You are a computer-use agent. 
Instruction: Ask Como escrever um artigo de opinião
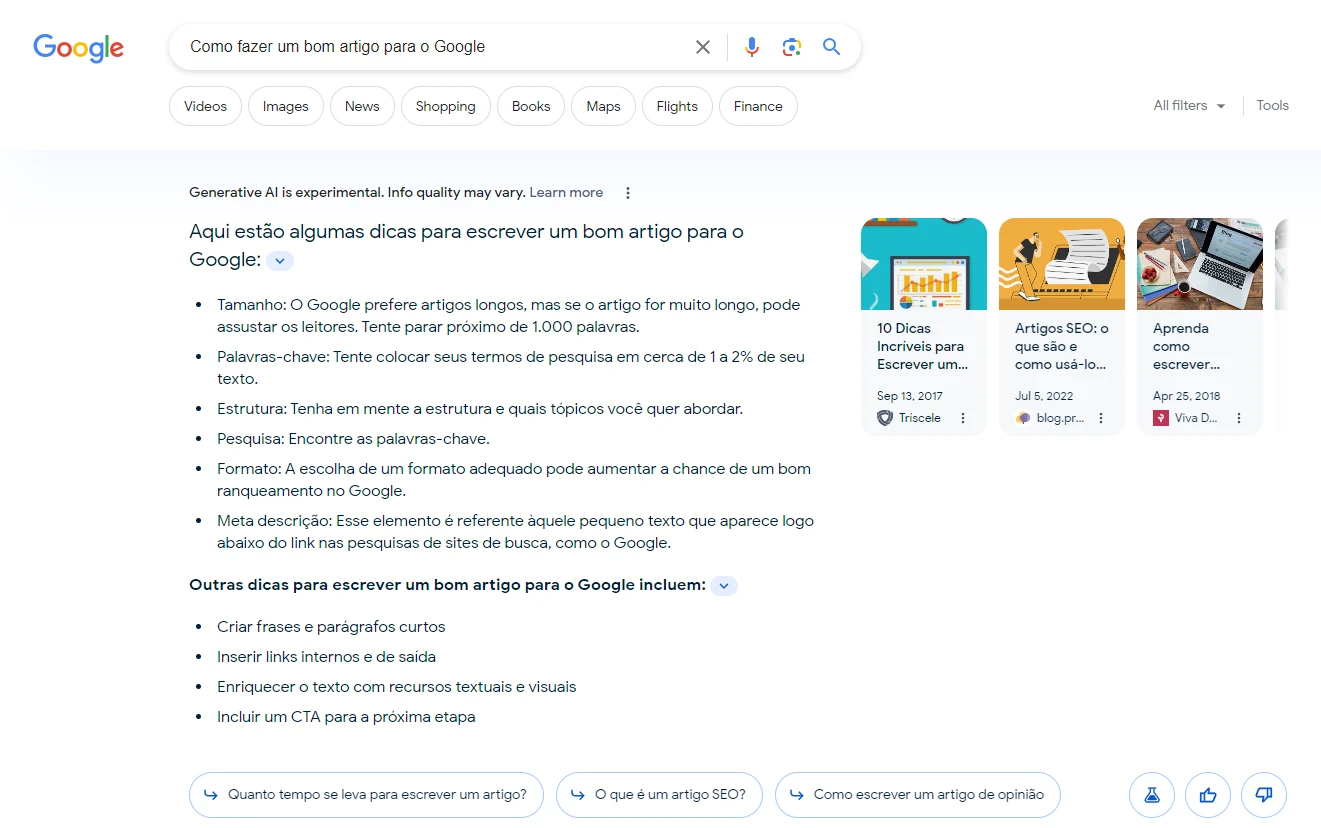918,795
